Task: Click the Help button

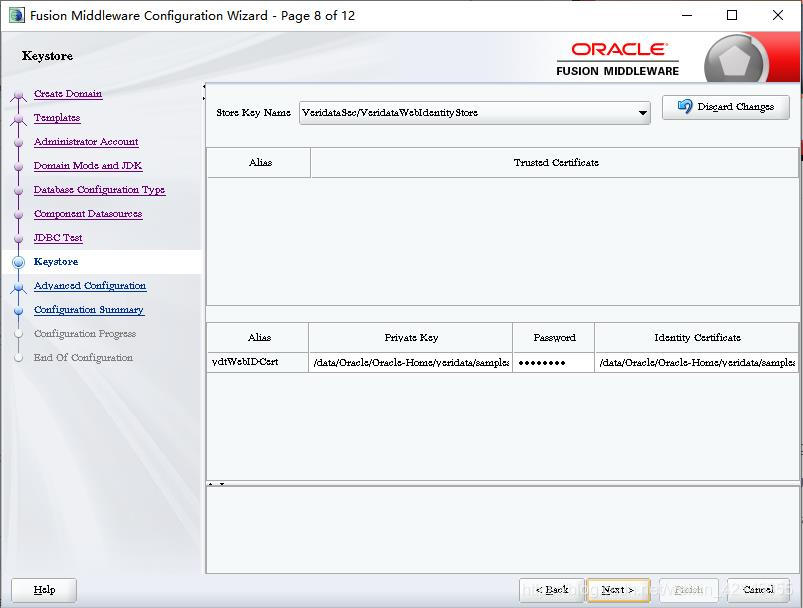Action: point(44,590)
